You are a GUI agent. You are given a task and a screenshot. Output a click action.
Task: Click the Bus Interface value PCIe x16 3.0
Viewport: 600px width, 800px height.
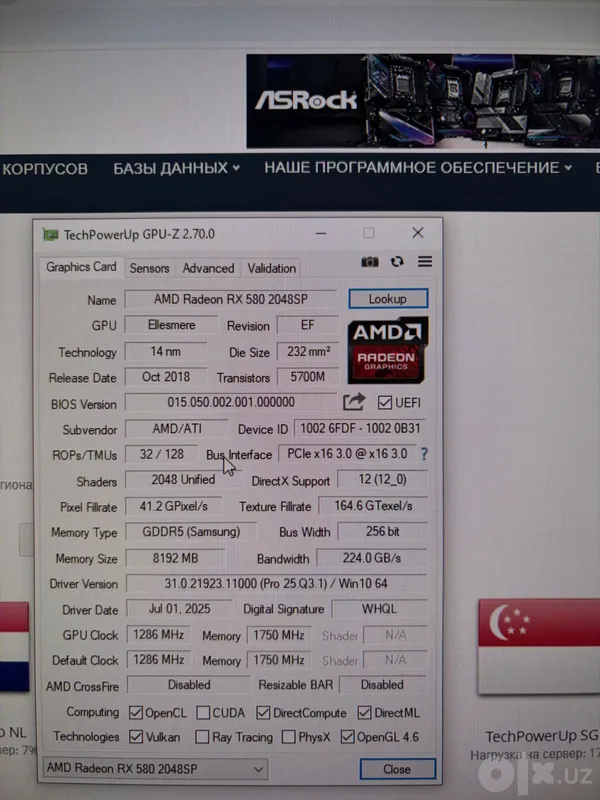point(347,454)
